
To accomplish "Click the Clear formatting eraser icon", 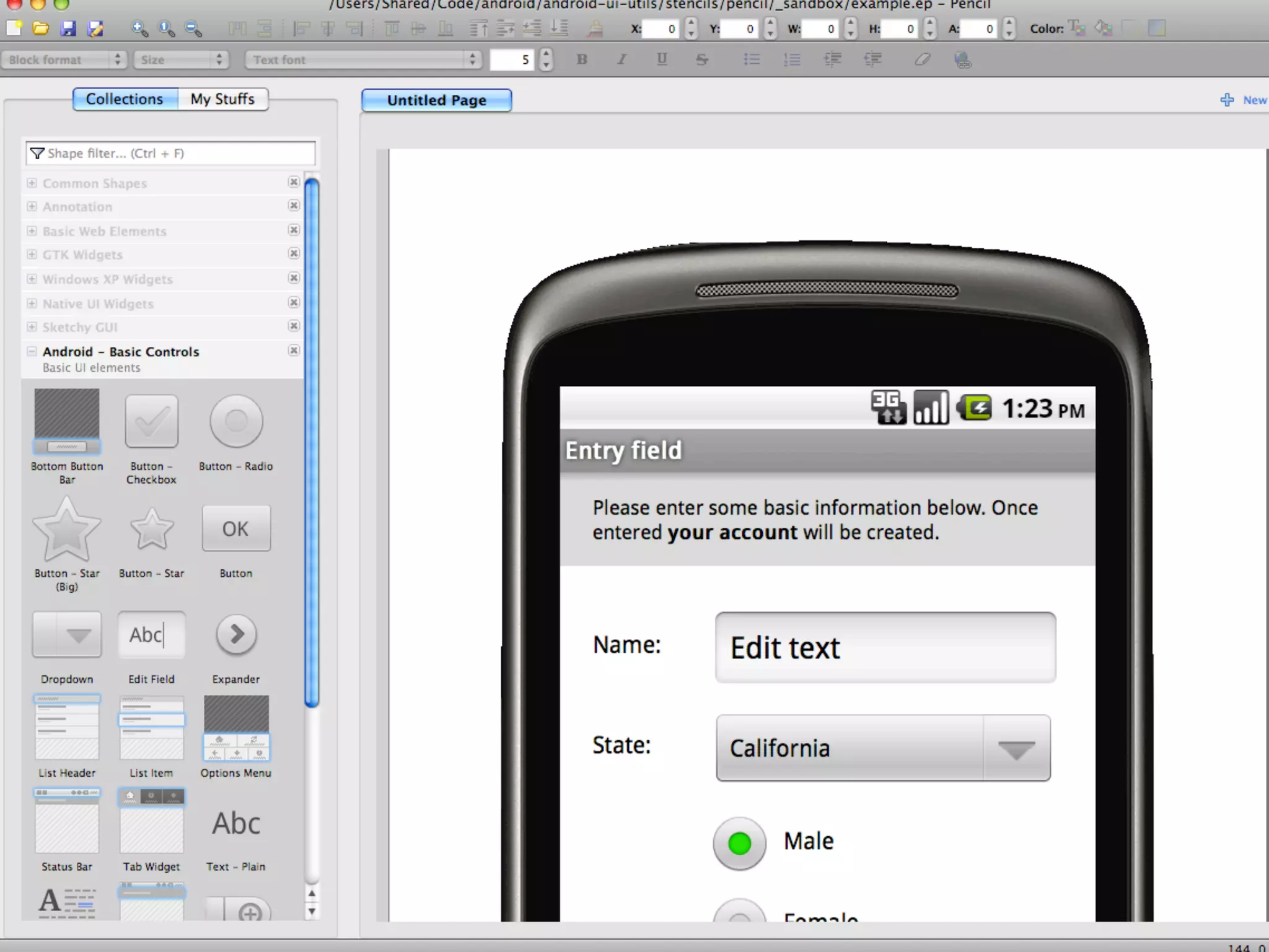I will point(922,60).
